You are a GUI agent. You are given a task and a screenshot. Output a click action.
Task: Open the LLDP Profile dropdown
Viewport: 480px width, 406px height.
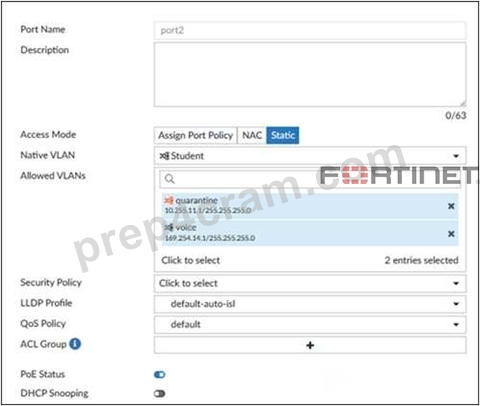310,304
